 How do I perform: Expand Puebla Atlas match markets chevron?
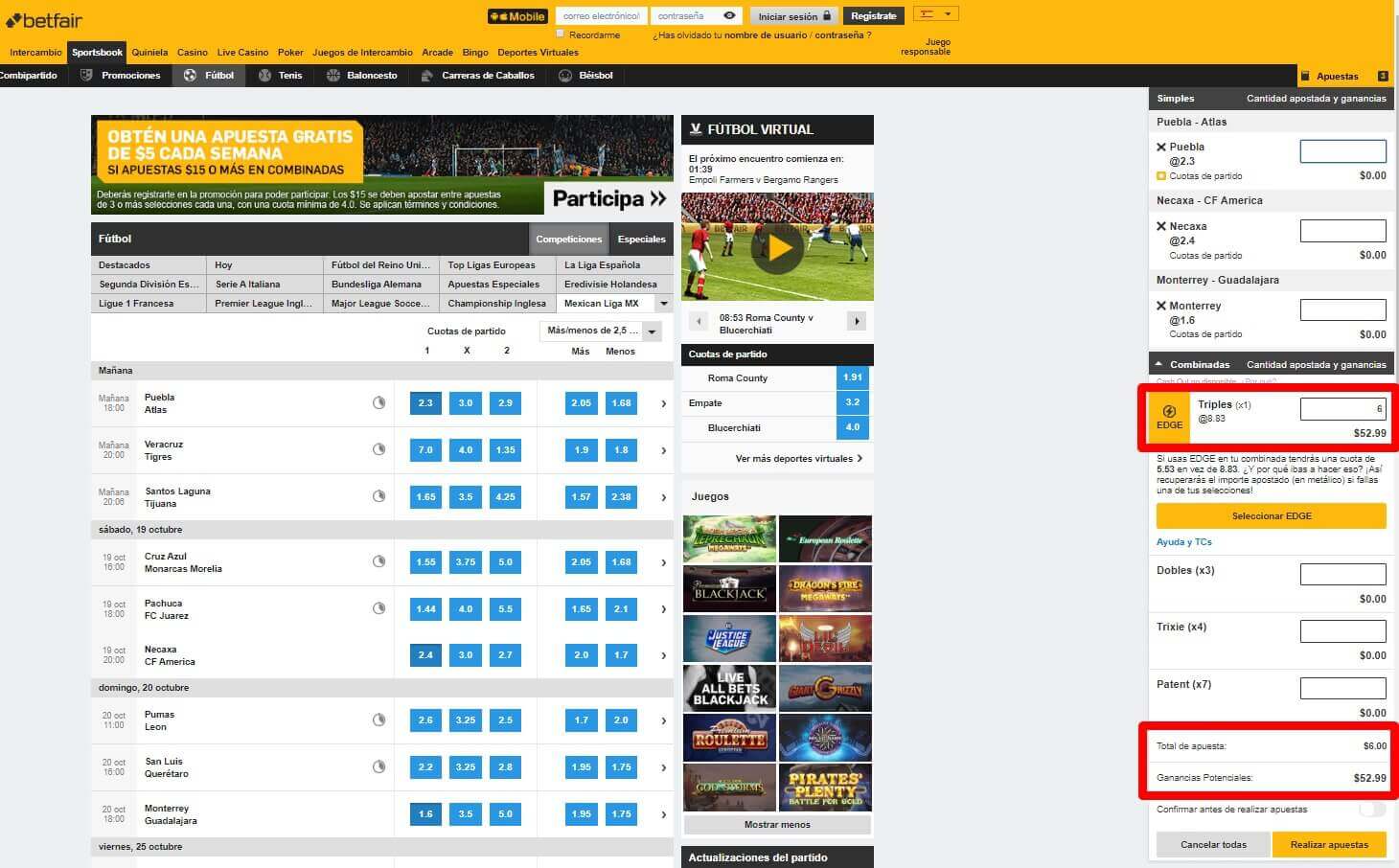click(x=663, y=404)
